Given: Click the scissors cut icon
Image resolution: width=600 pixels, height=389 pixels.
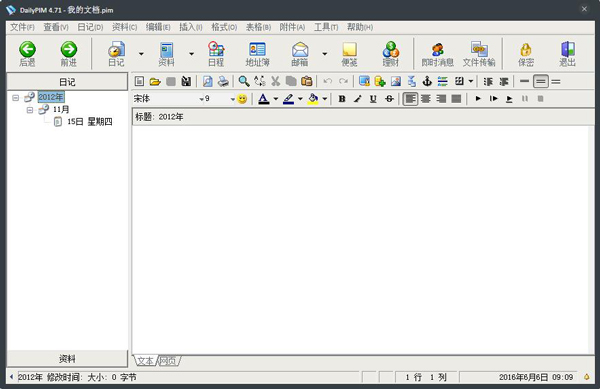Looking at the screenshot, I should pyautogui.click(x=275, y=81).
